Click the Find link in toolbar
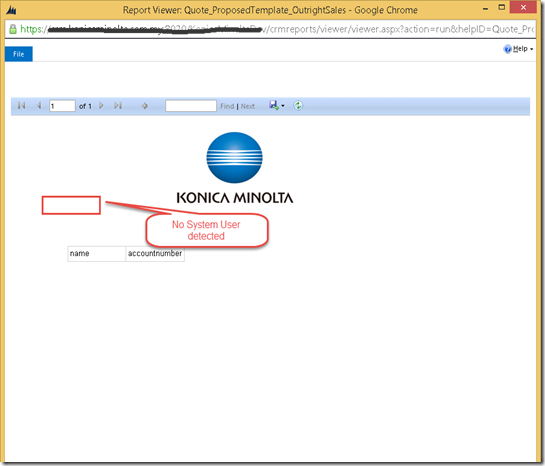Screen dimensions: 545x466 (227, 106)
